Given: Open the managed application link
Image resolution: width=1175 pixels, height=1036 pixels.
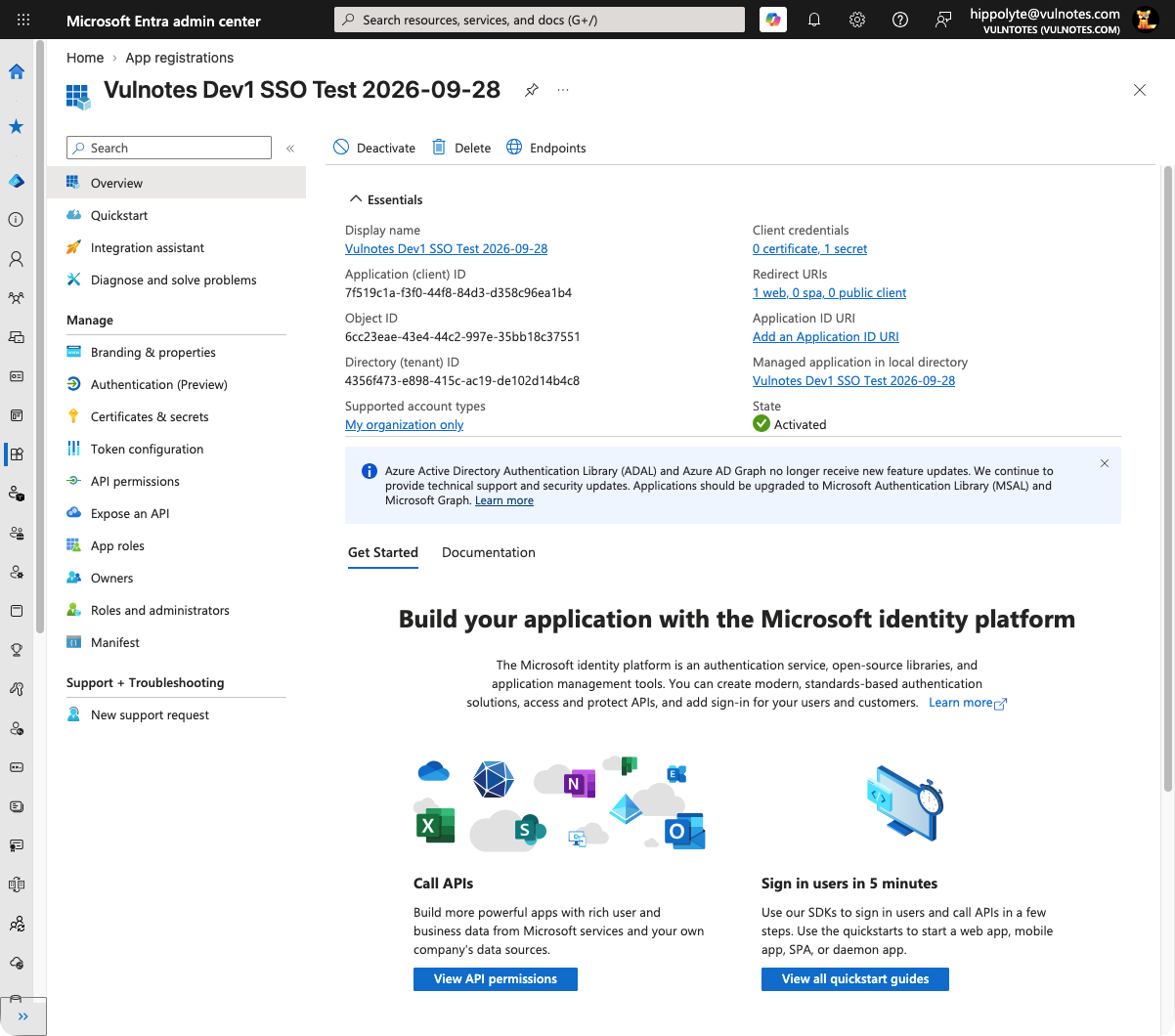Looking at the screenshot, I should coord(853,380).
